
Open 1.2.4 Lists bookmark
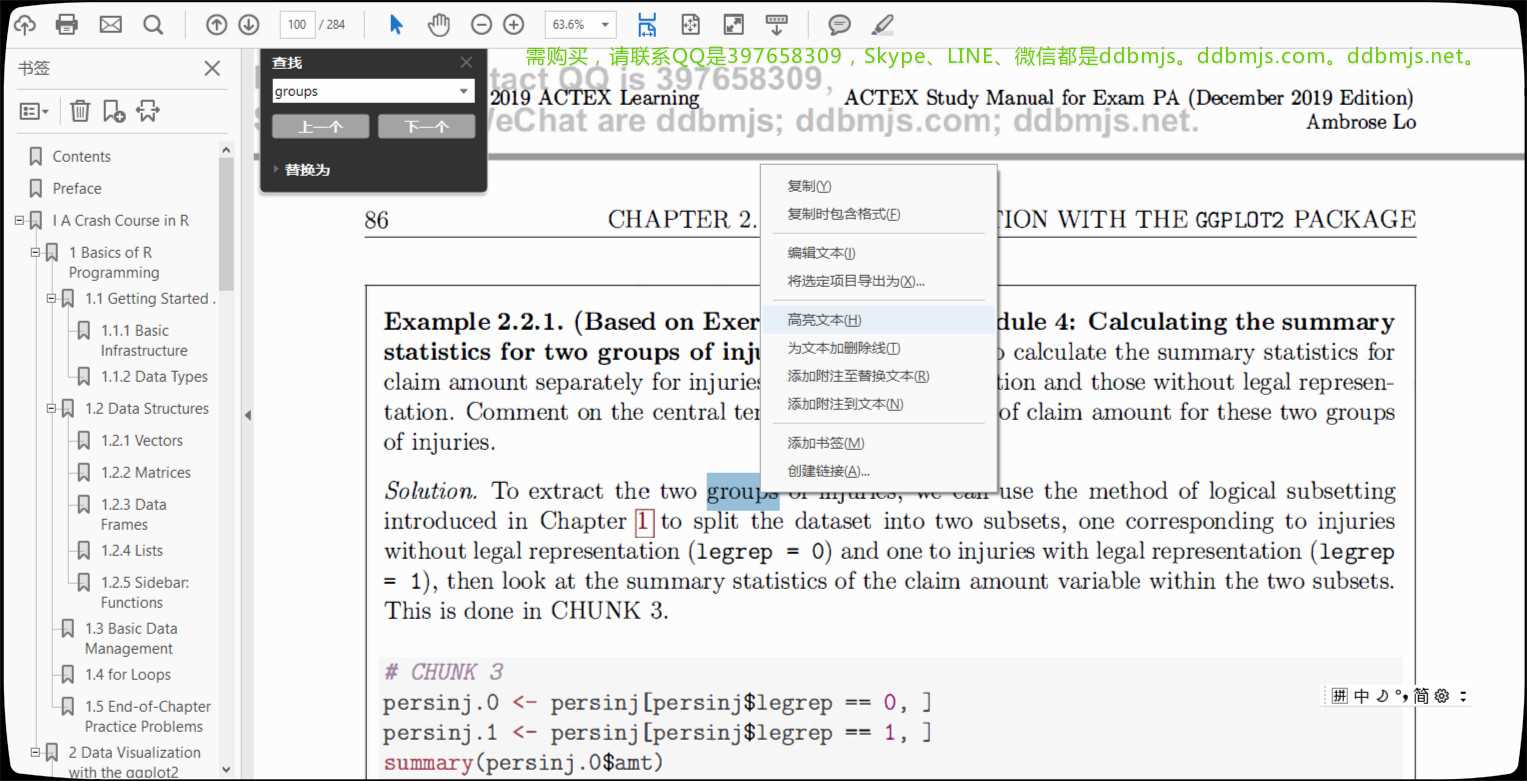[131, 550]
